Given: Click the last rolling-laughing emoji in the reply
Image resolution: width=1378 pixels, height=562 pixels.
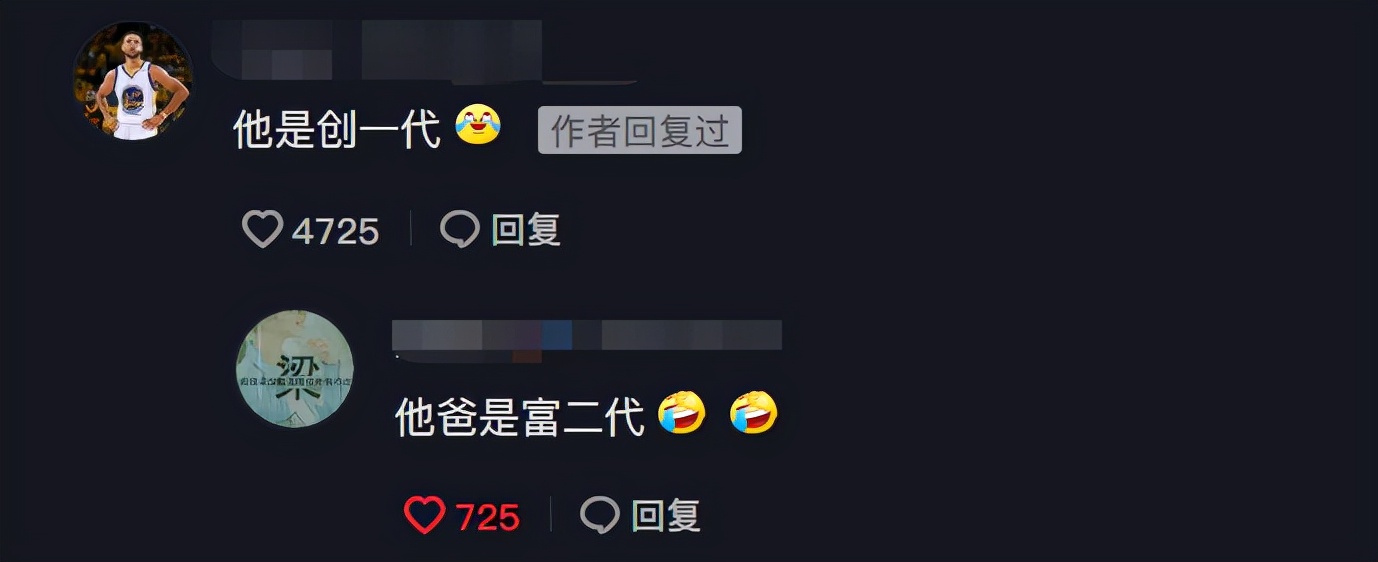Looking at the screenshot, I should pos(754,413).
